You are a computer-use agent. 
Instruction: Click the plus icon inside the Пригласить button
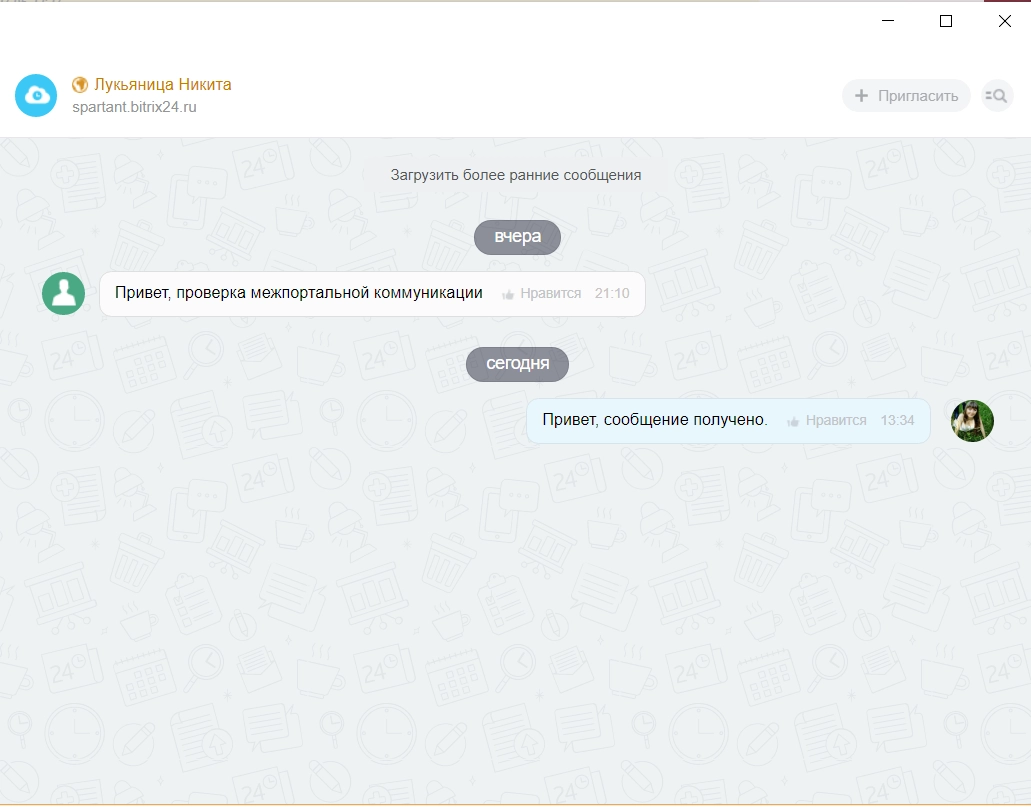[861, 96]
